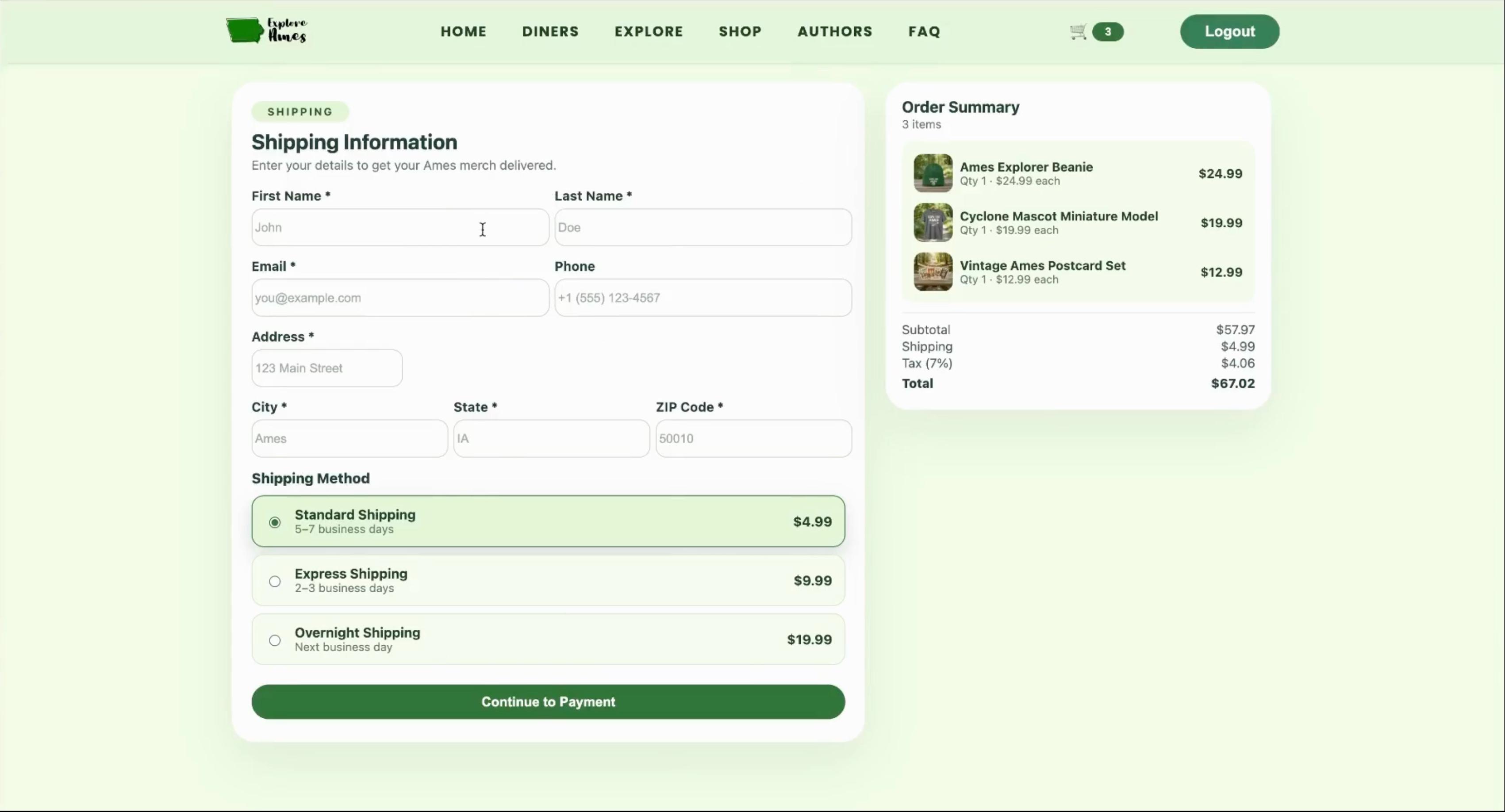Click the Continue to Payment button
Viewport: 1505px width, 812px height.
pos(548,701)
